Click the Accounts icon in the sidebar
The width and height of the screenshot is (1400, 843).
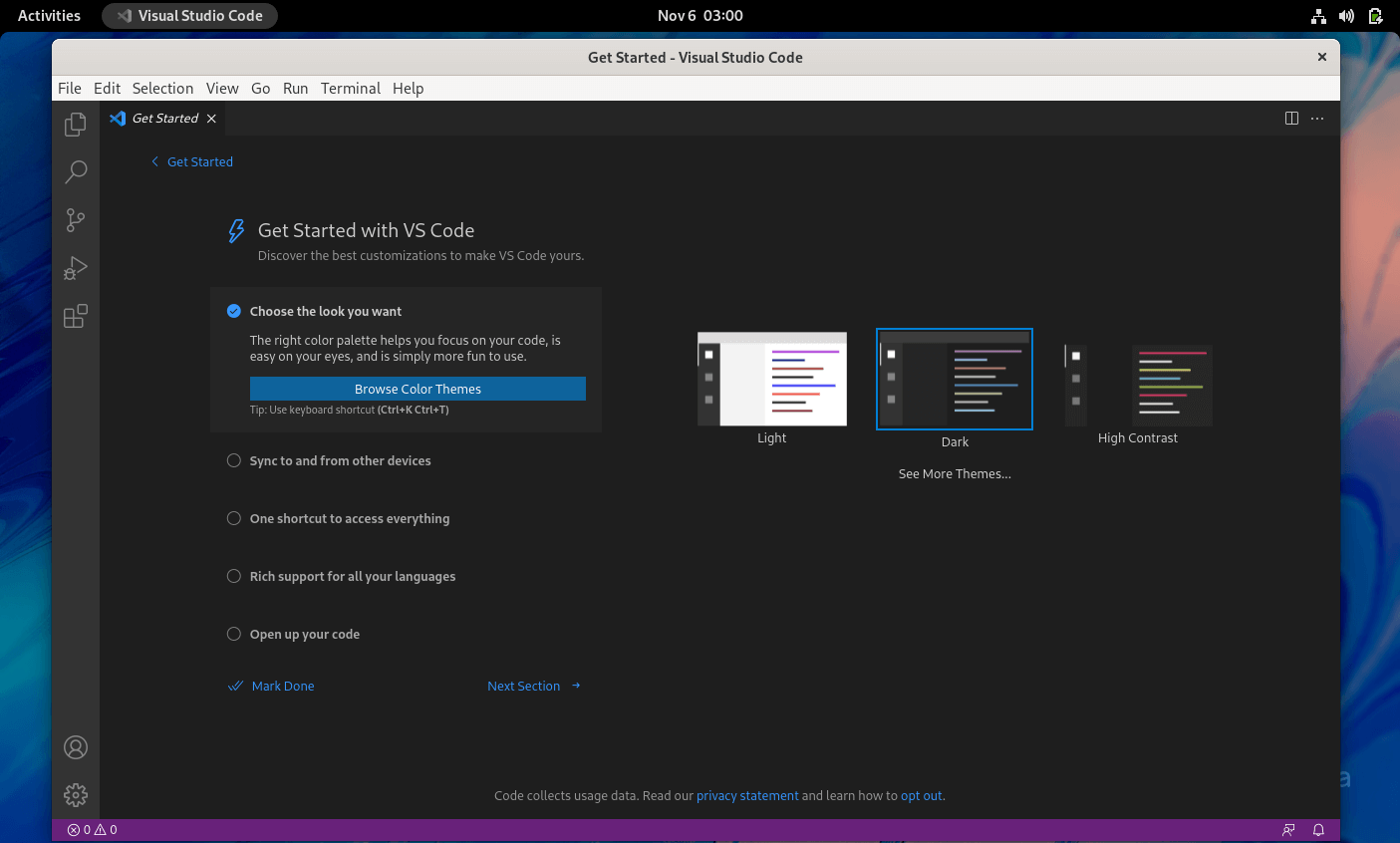pos(75,746)
